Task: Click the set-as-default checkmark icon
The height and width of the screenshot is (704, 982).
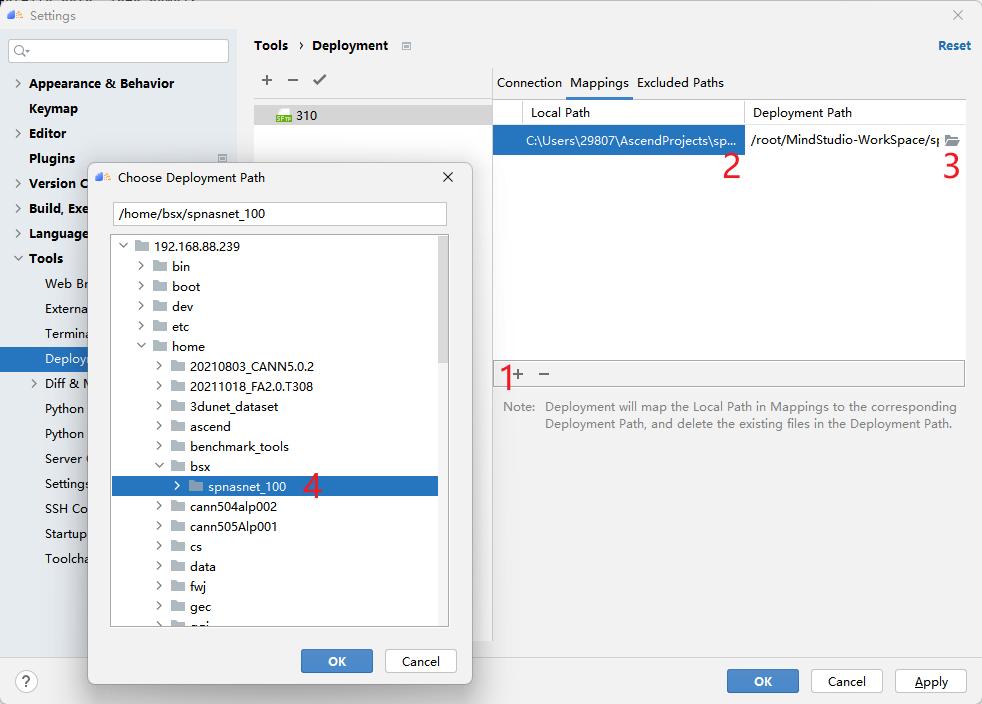Action: [320, 80]
